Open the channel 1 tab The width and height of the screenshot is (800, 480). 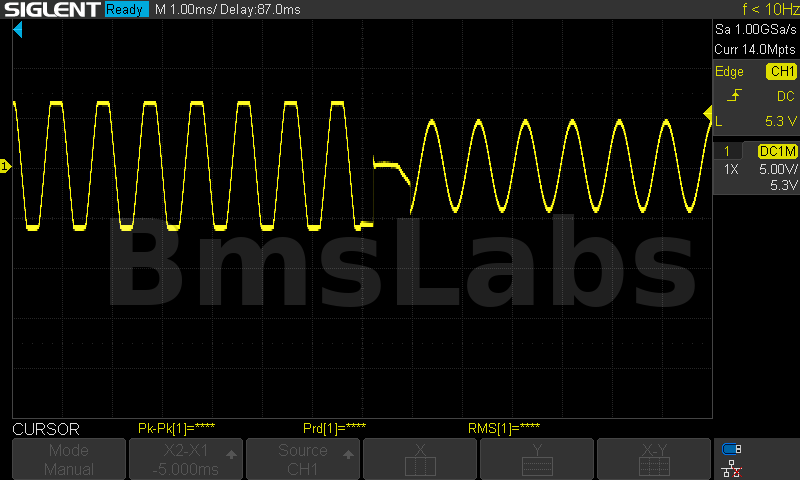[x=732, y=151]
